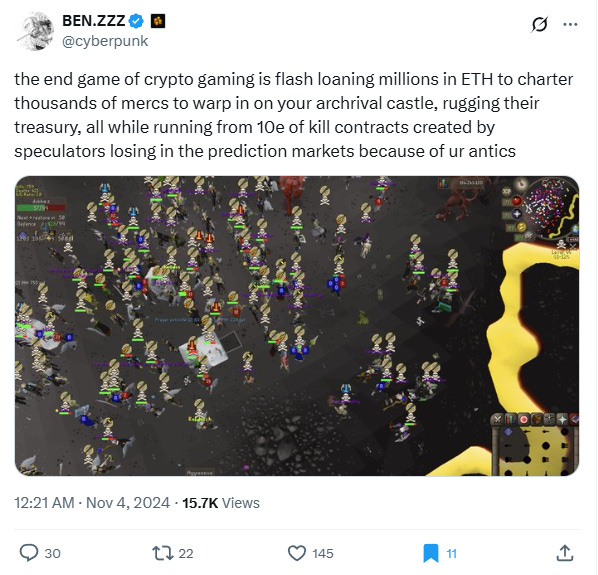Click the 145 likes count
This screenshot has width=598, height=575.
[x=323, y=554]
